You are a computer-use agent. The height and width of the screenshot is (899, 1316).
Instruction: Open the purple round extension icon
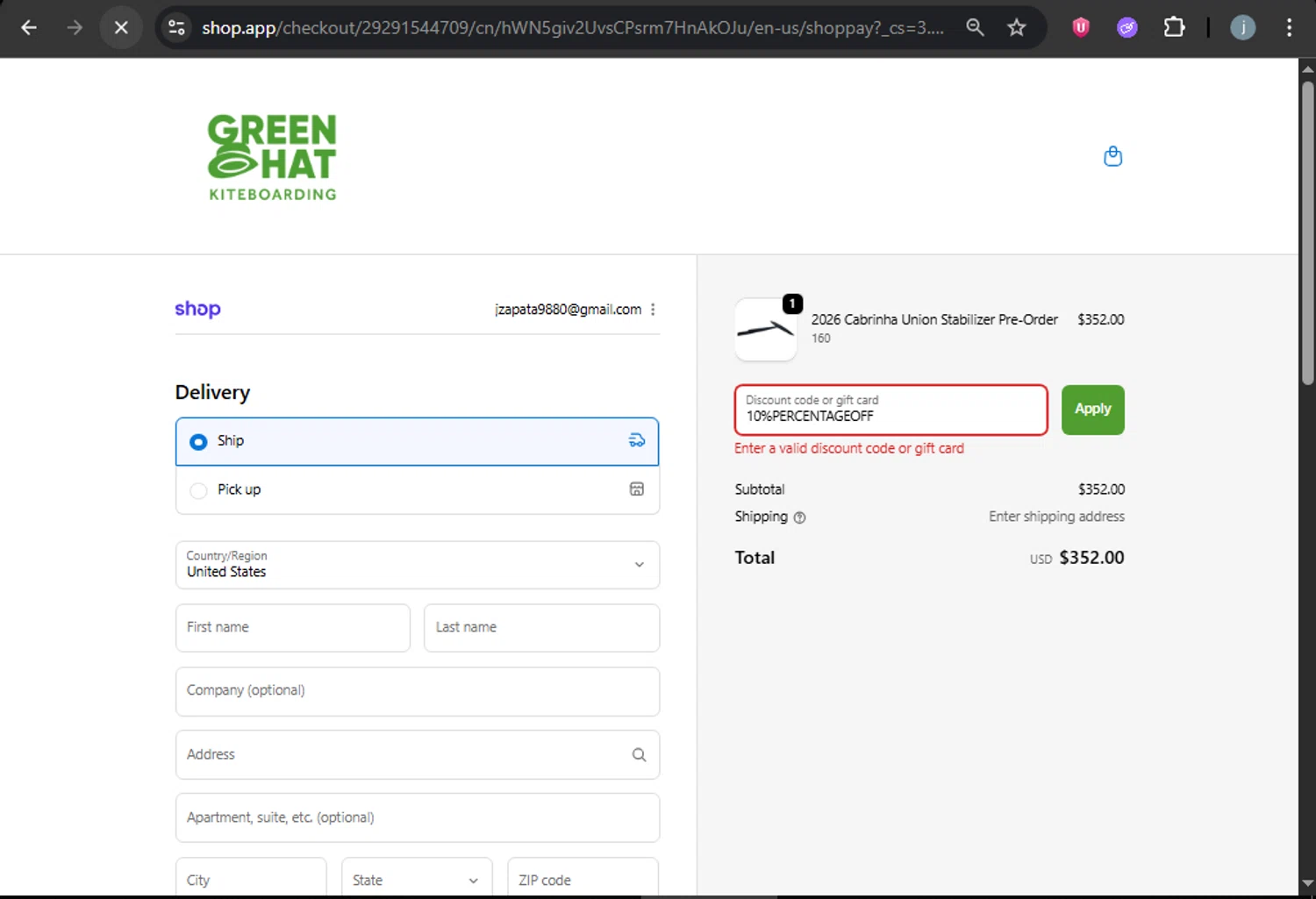pyautogui.click(x=1127, y=28)
